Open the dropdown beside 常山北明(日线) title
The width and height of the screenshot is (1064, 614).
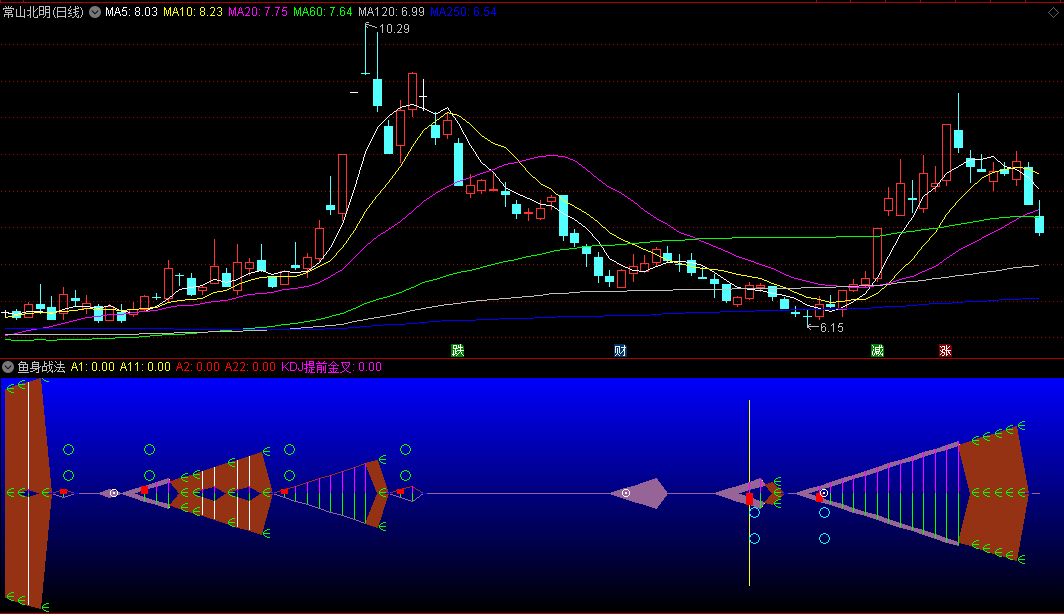pos(95,12)
